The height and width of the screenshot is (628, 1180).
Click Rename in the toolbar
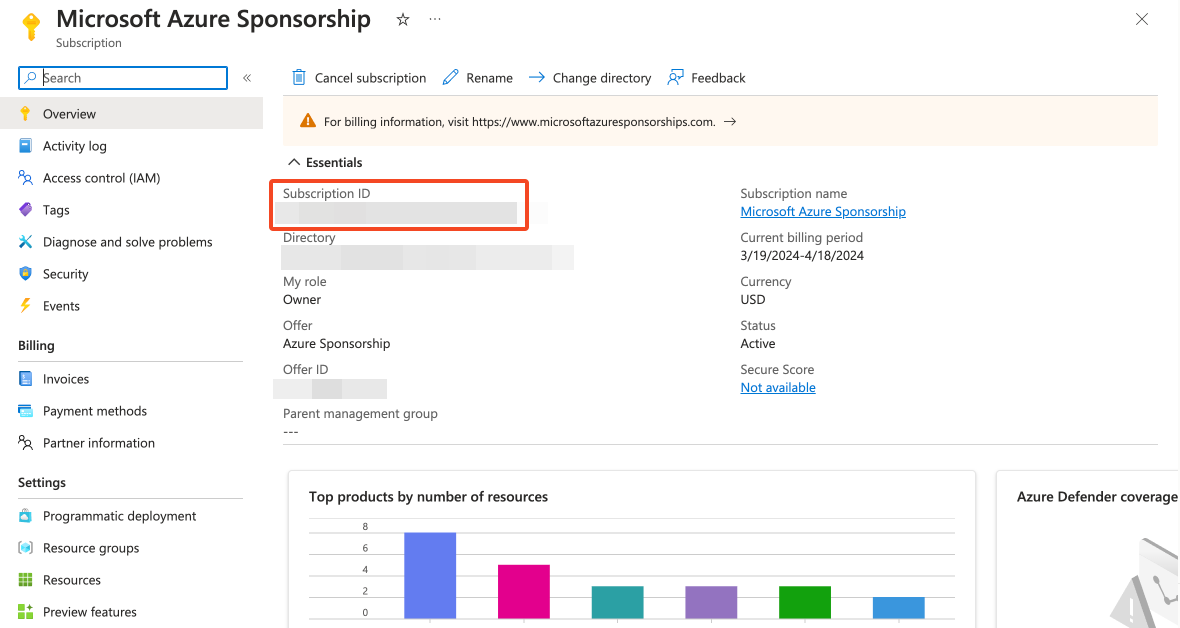point(489,78)
